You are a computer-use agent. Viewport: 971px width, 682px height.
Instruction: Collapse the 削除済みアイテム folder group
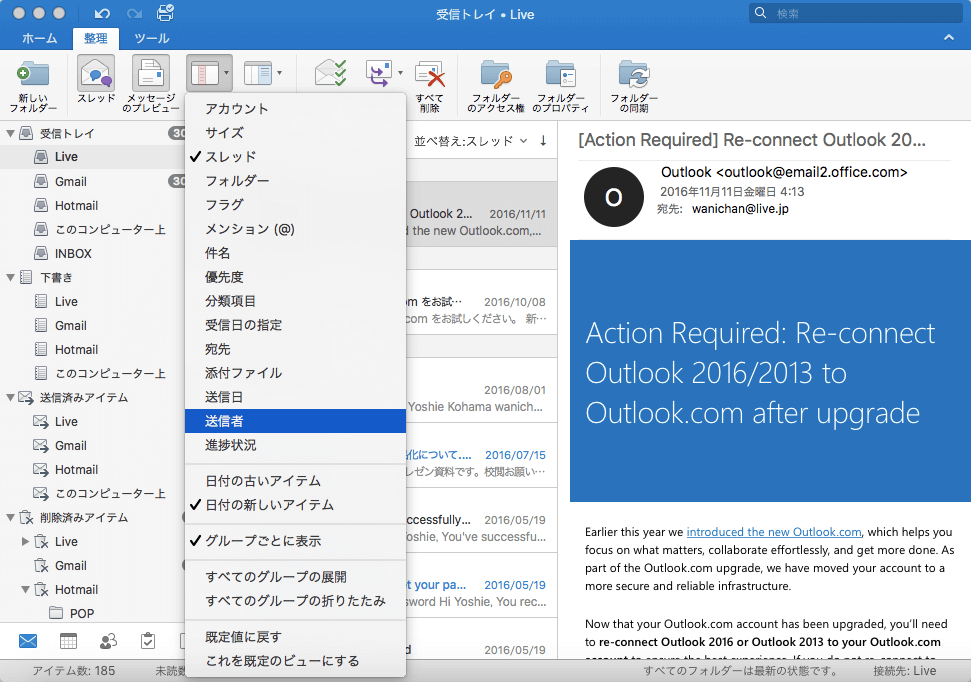(x=11, y=517)
